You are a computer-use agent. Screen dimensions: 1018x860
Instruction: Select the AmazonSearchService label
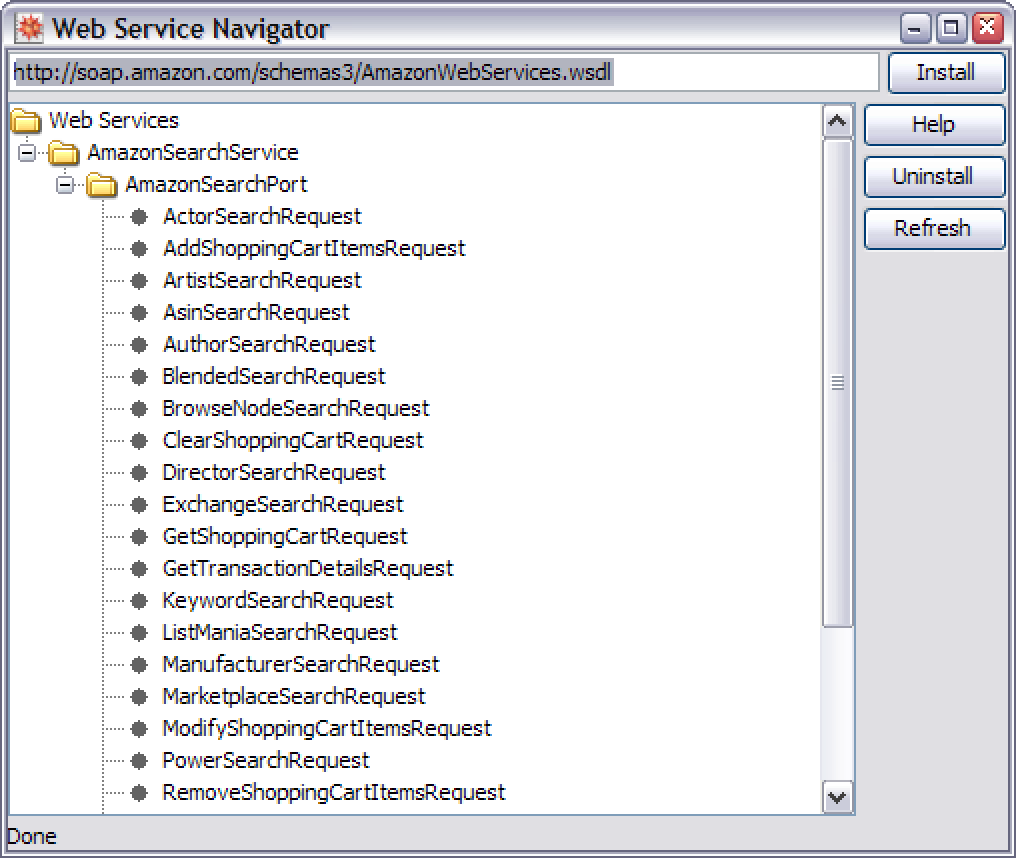pyautogui.click(x=193, y=153)
